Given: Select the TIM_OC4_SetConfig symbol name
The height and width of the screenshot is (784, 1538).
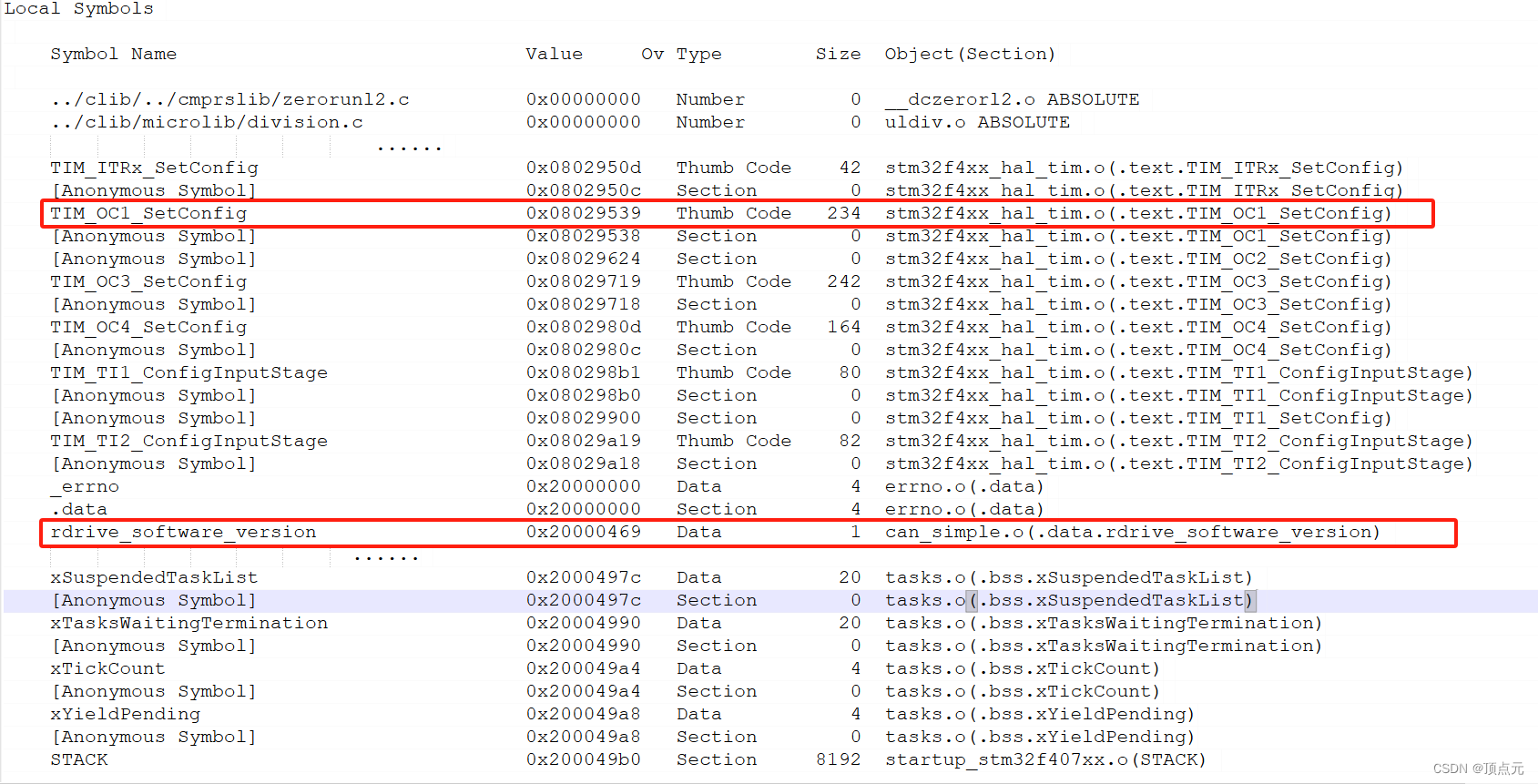Looking at the screenshot, I should [x=148, y=327].
